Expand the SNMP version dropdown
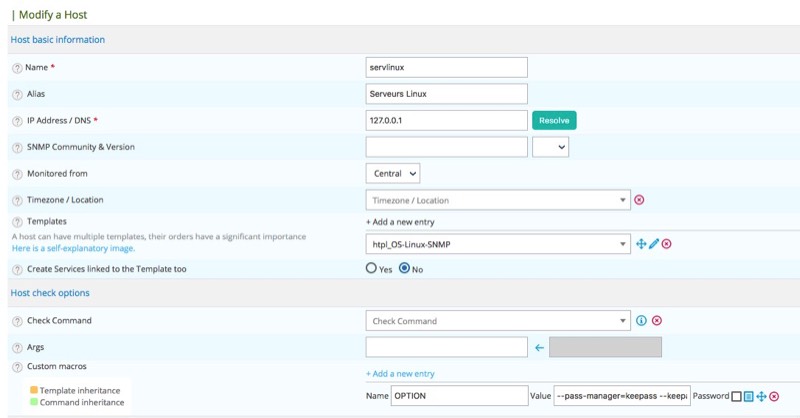The image size is (800, 418). [x=550, y=147]
